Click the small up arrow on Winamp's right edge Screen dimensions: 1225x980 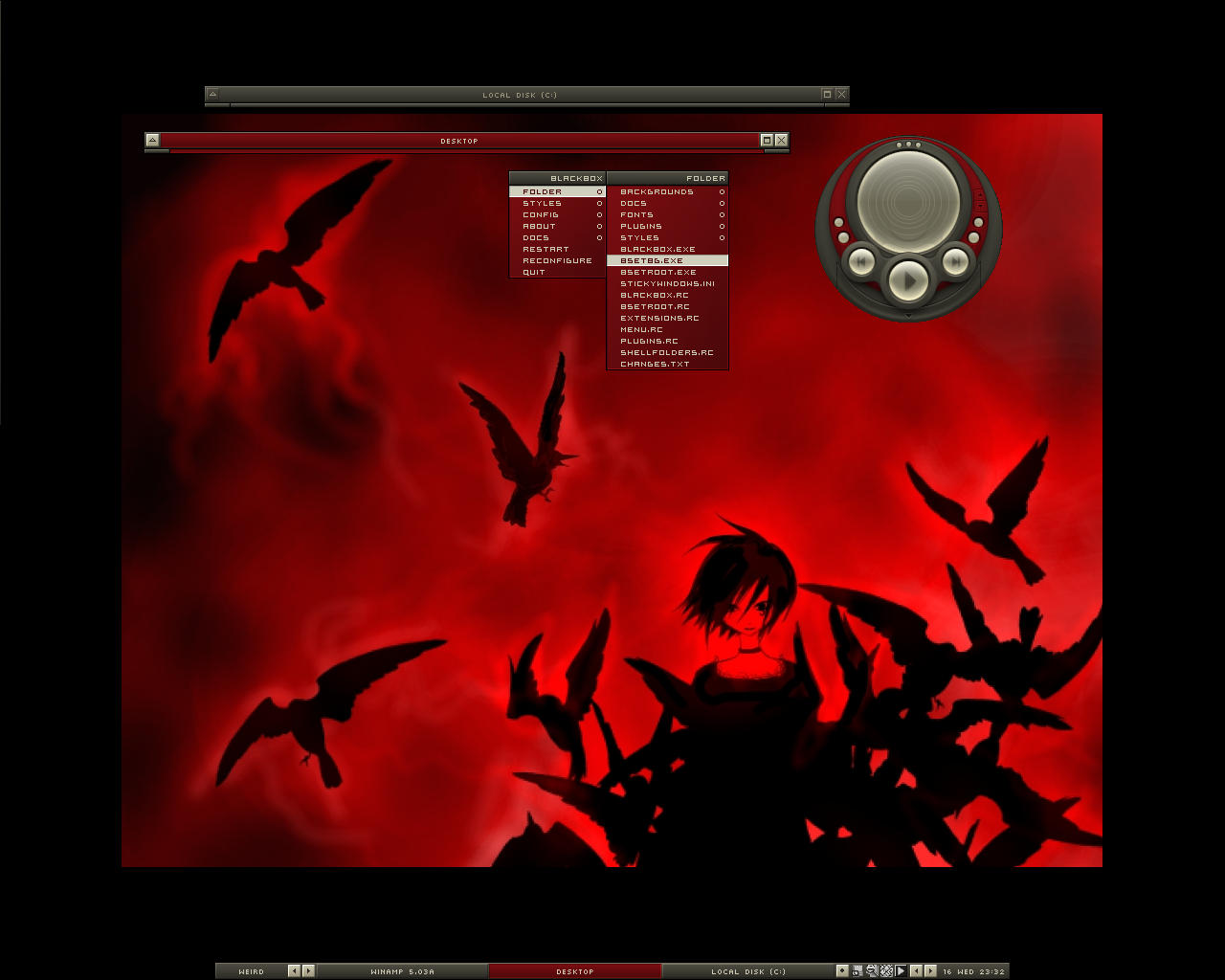pyautogui.click(x=980, y=194)
